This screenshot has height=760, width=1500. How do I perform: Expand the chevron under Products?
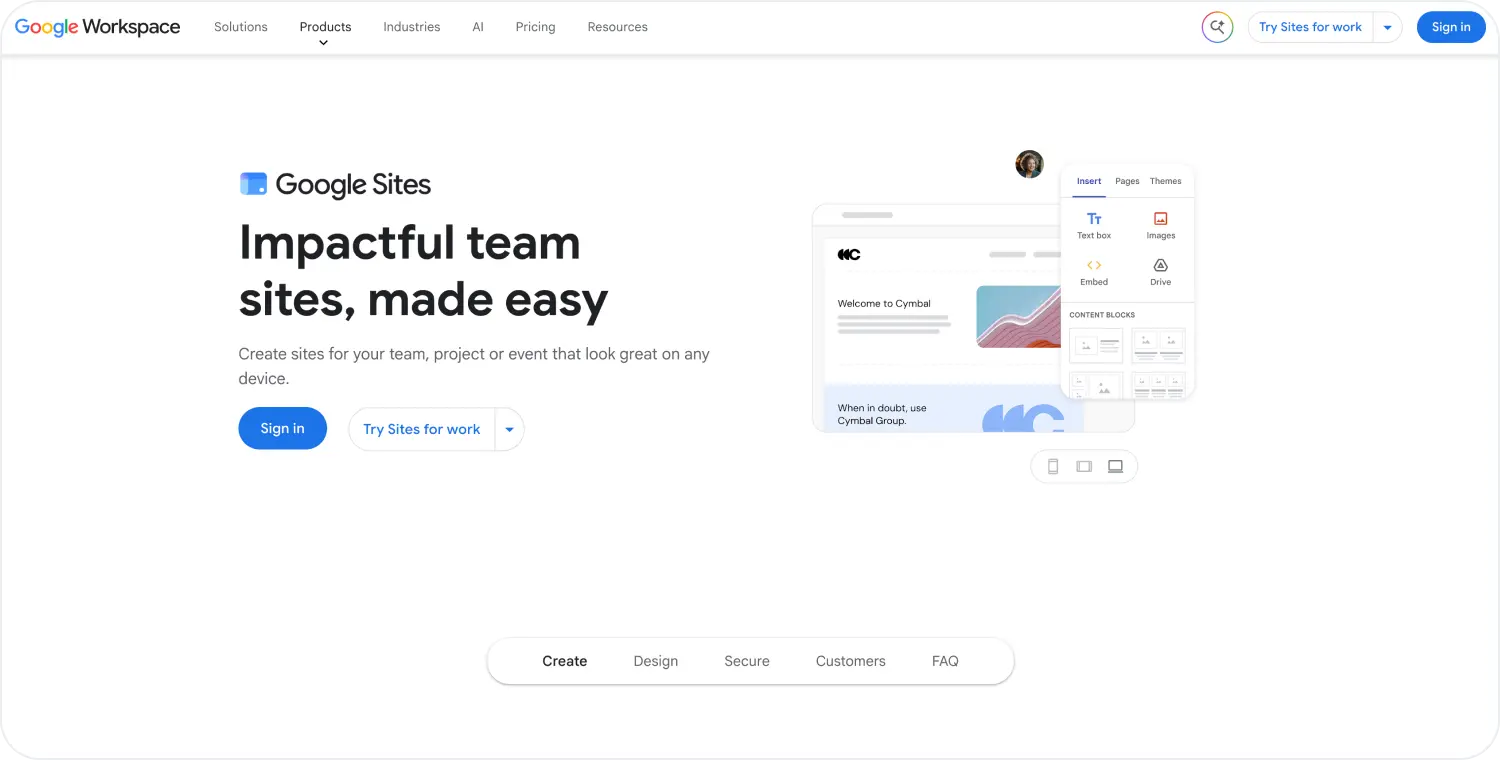tap(323, 43)
